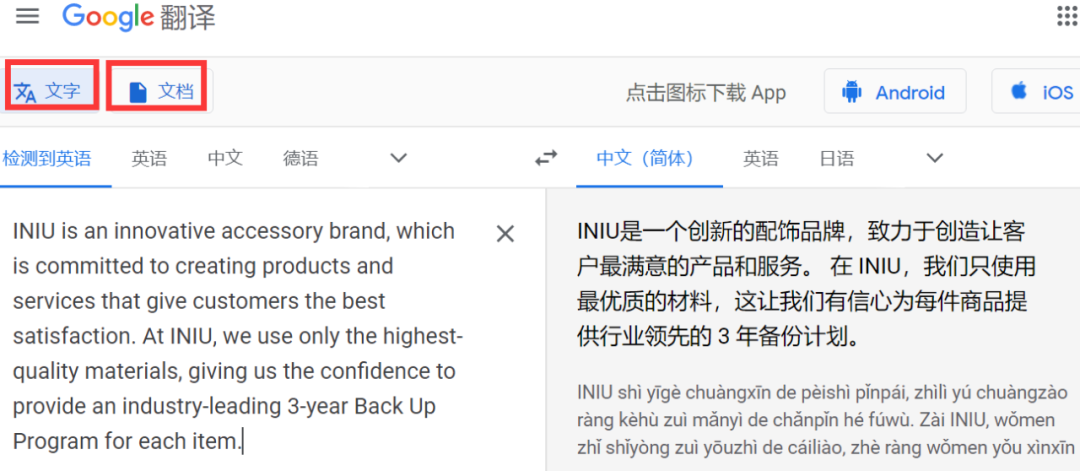Expand the target language list
Viewport: 1080px width, 471px height.
coord(934,158)
